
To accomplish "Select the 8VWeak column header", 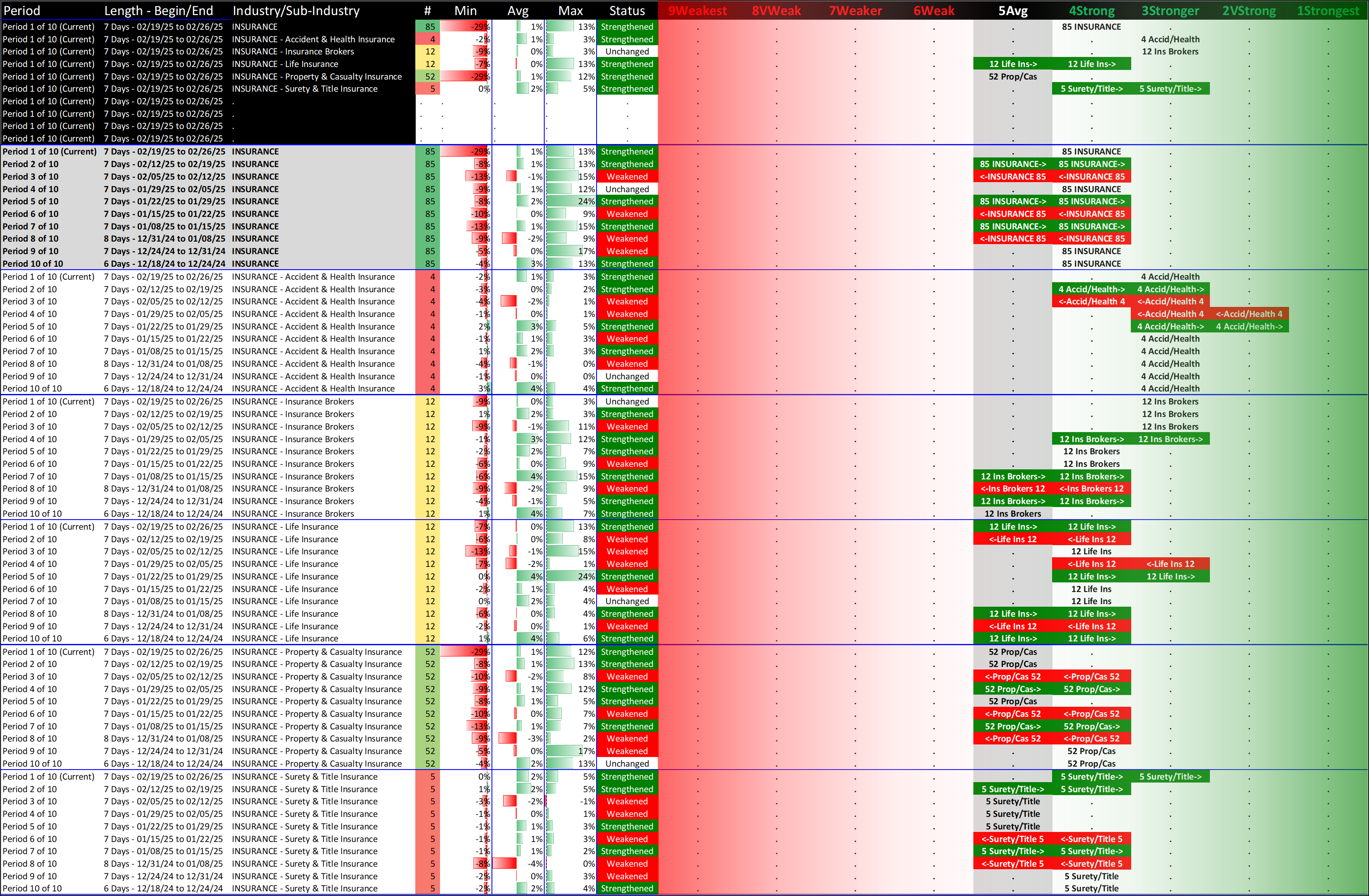I will tap(776, 10).
